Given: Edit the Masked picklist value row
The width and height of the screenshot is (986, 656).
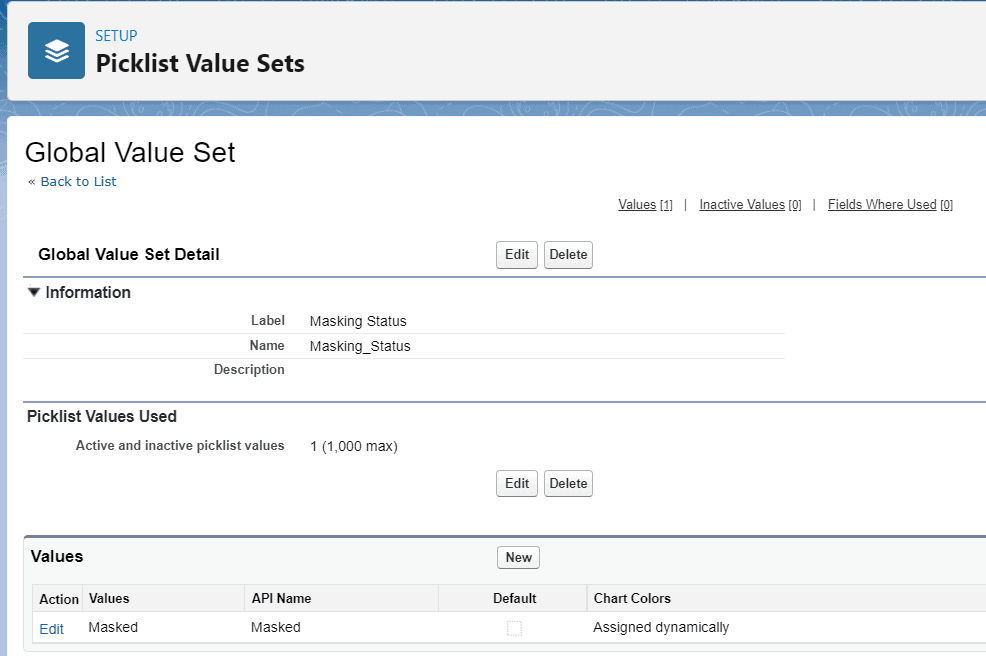Looking at the screenshot, I should [51, 629].
